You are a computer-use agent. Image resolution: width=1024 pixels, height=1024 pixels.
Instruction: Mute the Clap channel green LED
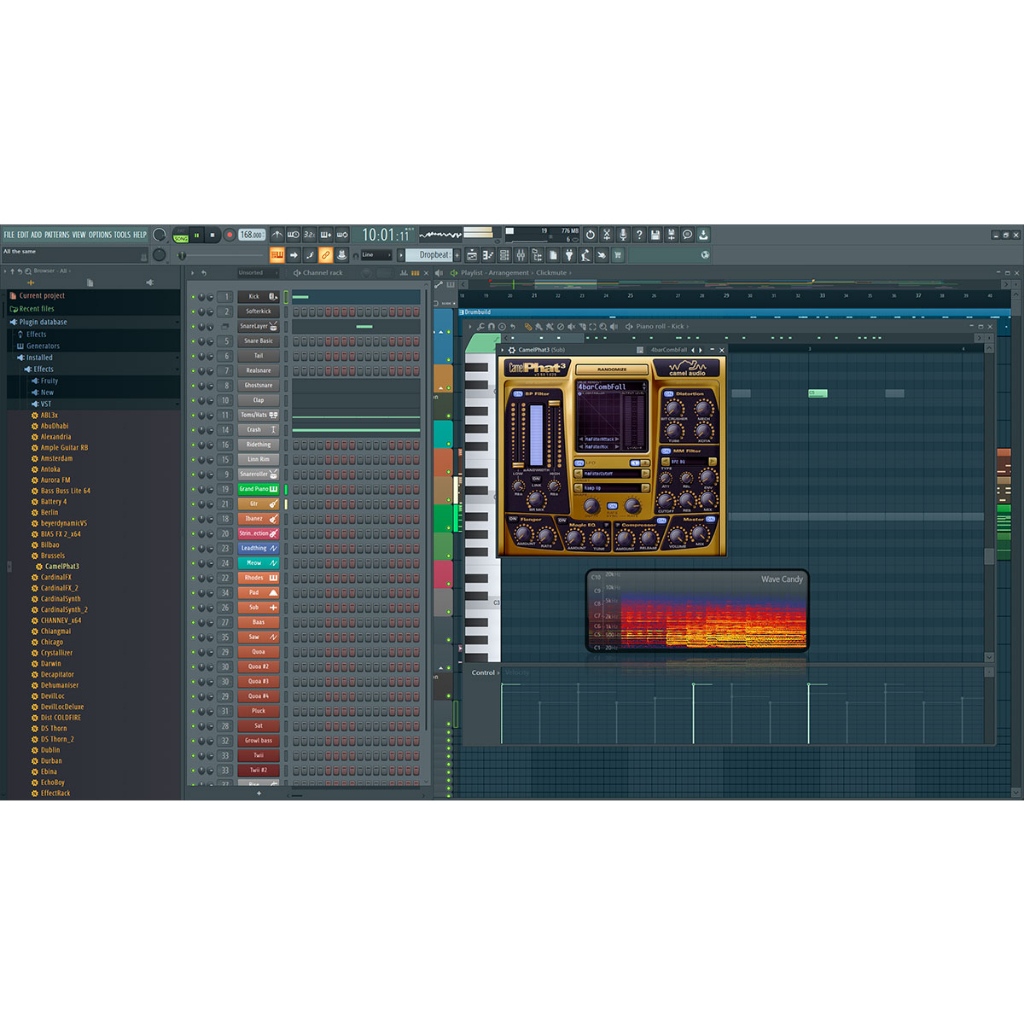(193, 401)
